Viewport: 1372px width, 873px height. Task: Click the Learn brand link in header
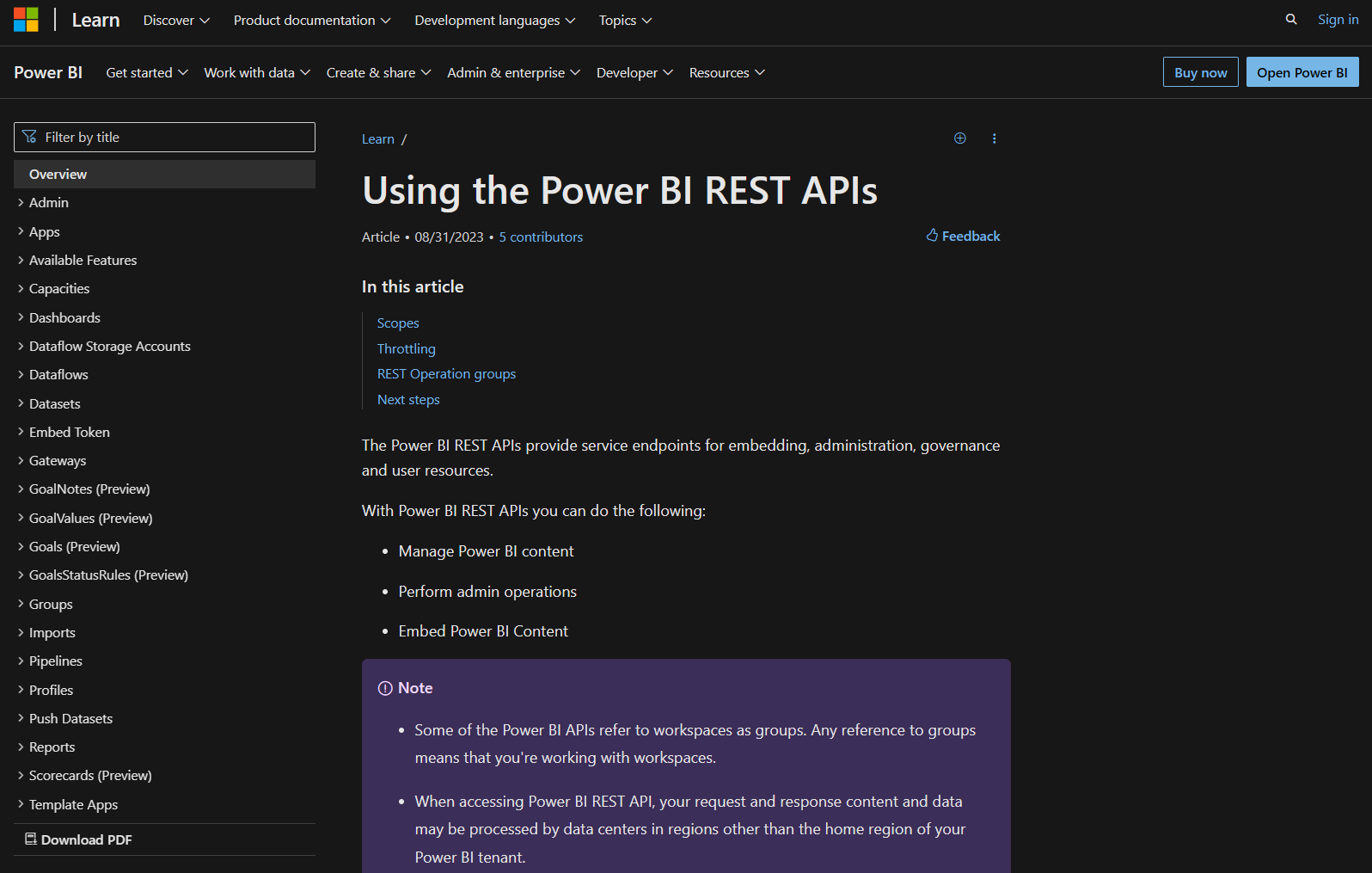[x=95, y=20]
